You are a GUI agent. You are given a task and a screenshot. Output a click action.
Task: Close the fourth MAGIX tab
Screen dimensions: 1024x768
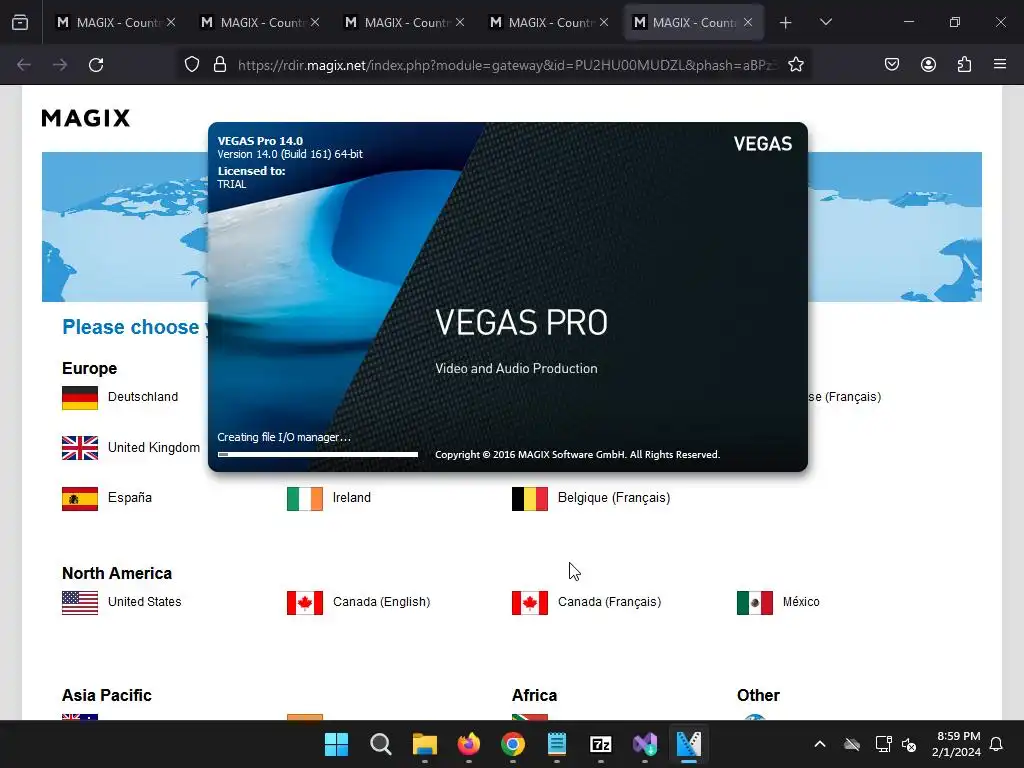pos(604,22)
